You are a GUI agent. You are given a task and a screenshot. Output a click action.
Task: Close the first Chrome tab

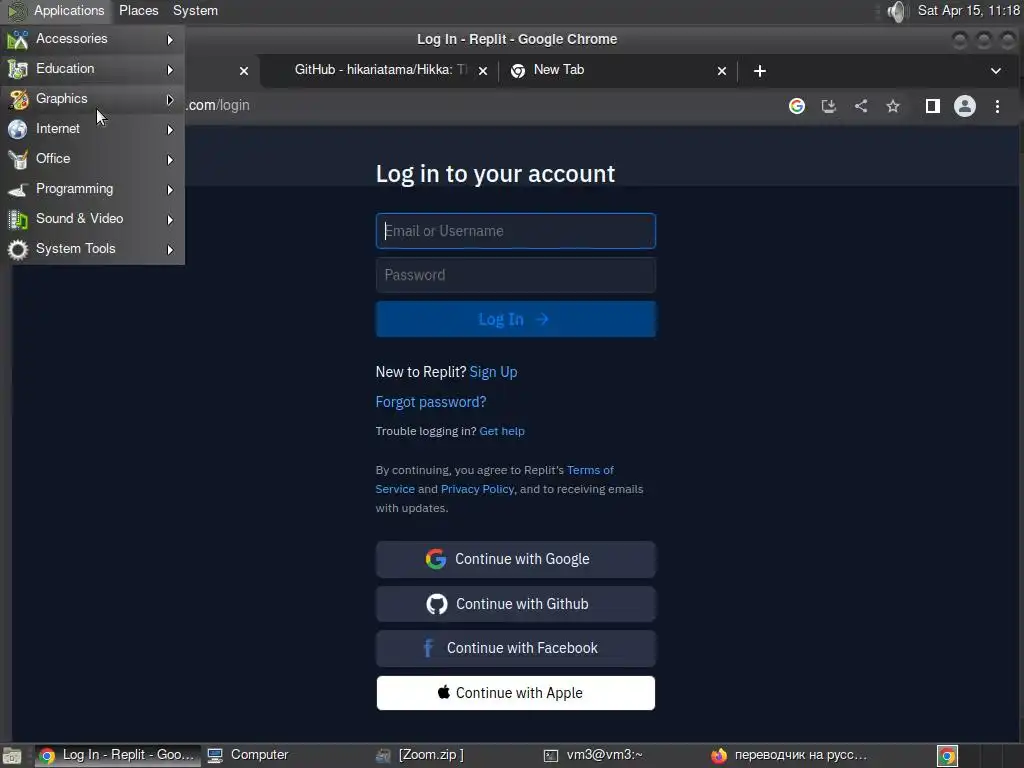point(244,71)
